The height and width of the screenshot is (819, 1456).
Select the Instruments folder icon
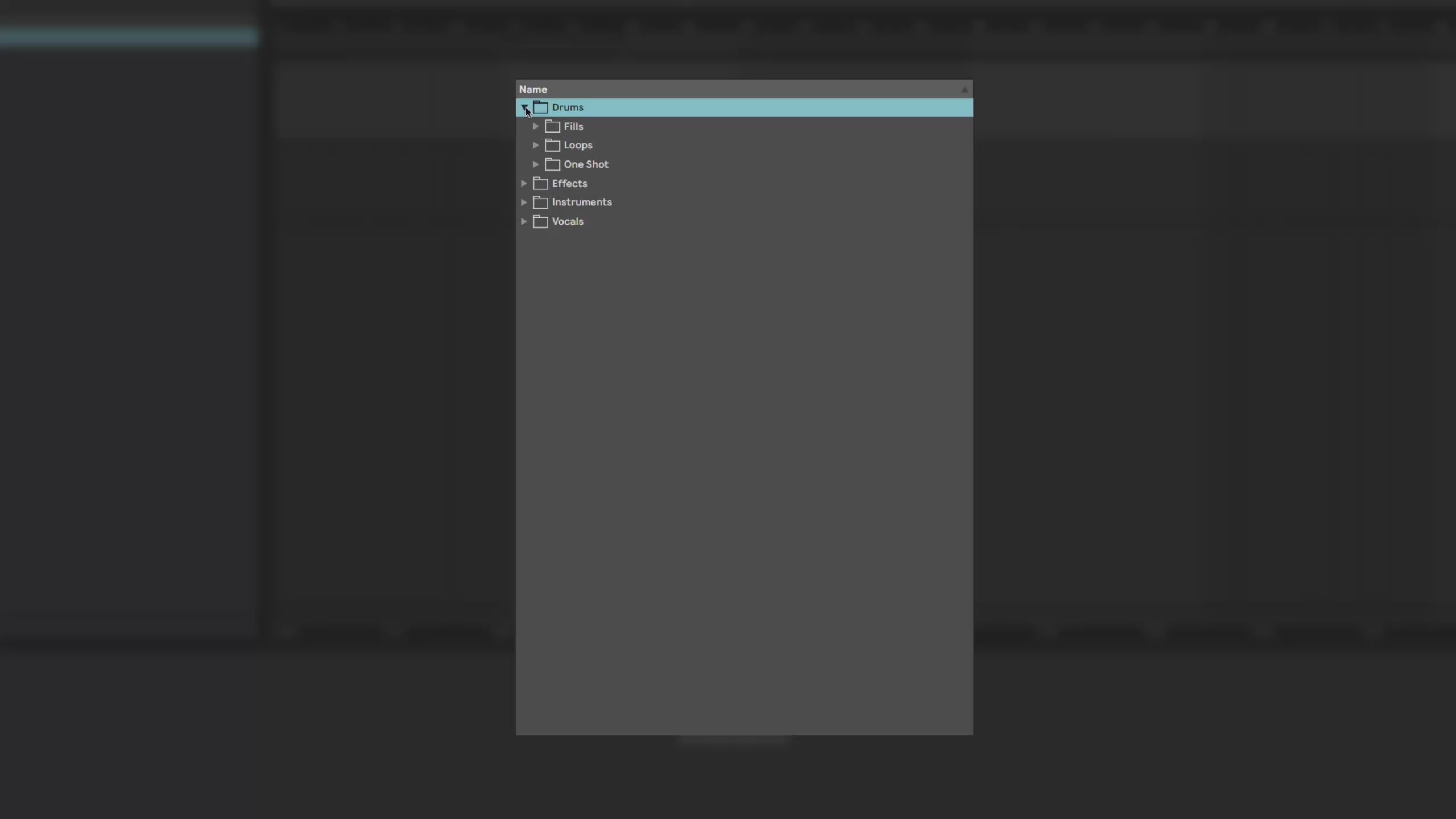point(540,202)
